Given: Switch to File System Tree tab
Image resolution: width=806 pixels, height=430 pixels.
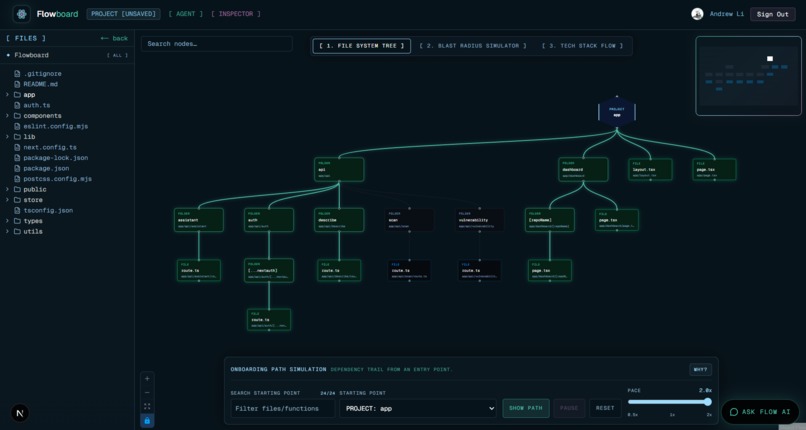Looking at the screenshot, I should point(361,46).
